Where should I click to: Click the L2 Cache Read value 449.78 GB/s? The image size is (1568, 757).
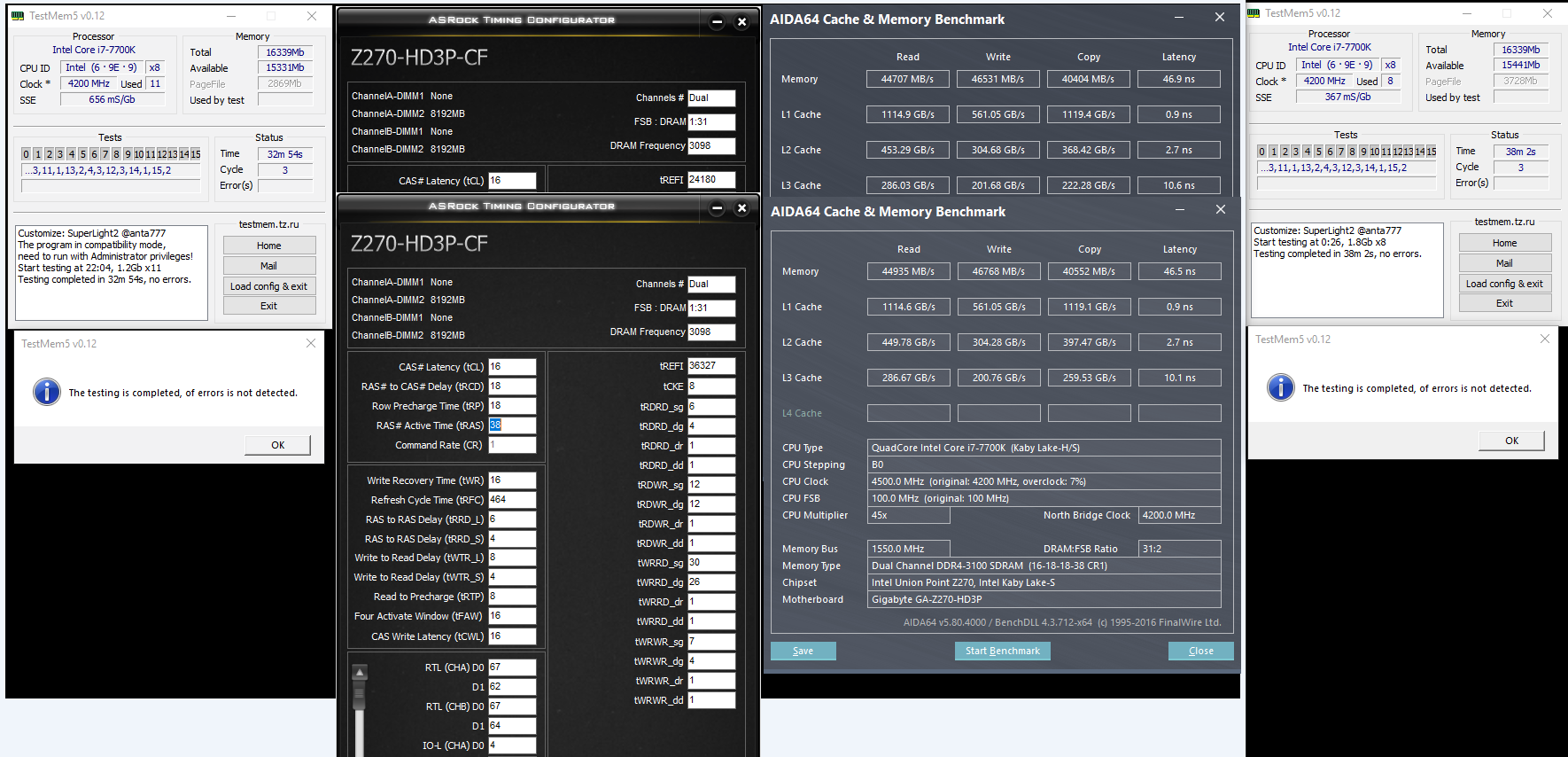[x=909, y=342]
